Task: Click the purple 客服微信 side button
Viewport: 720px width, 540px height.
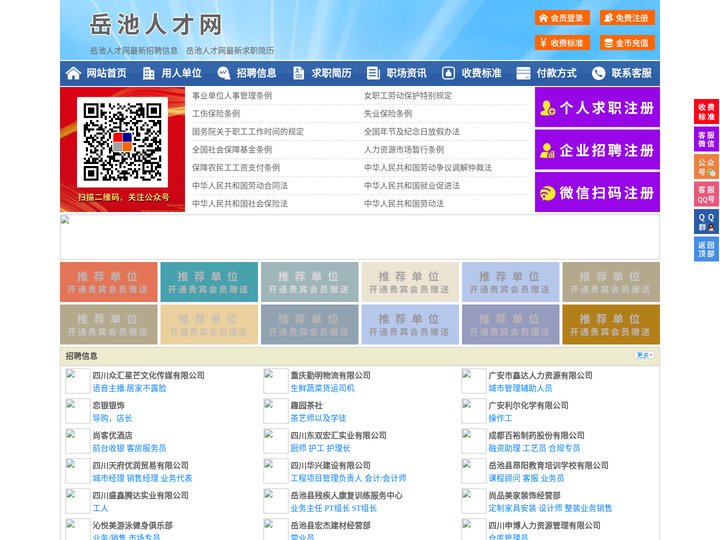Action: (x=706, y=139)
